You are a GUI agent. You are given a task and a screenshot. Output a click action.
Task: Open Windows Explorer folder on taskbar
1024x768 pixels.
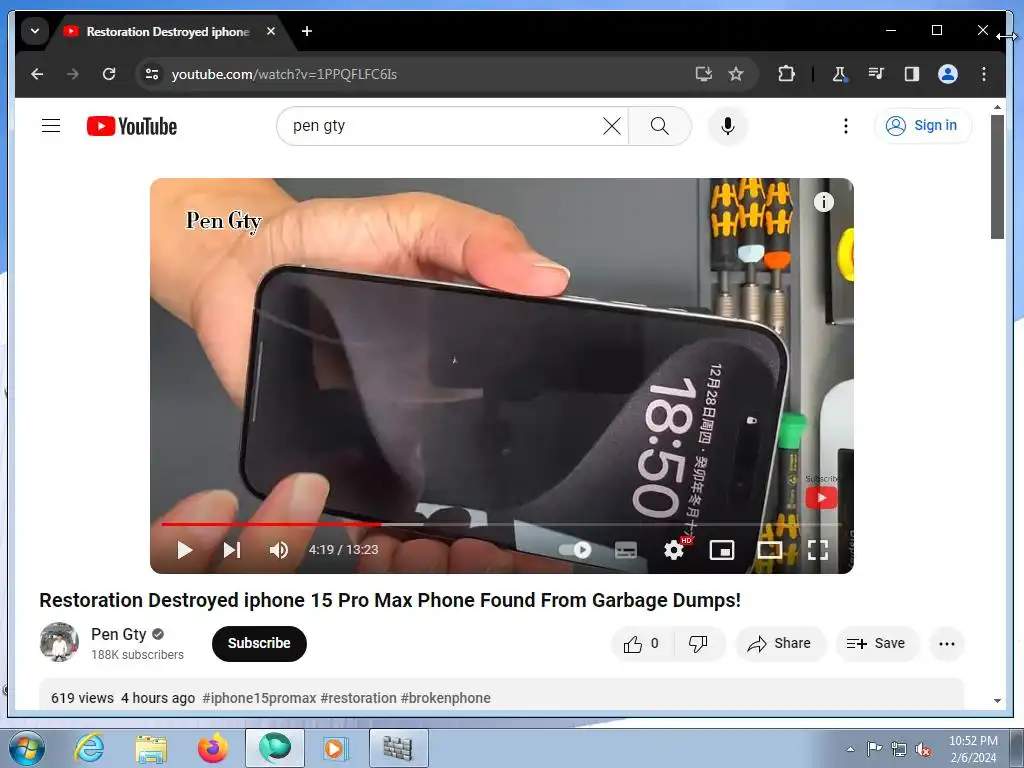click(151, 748)
